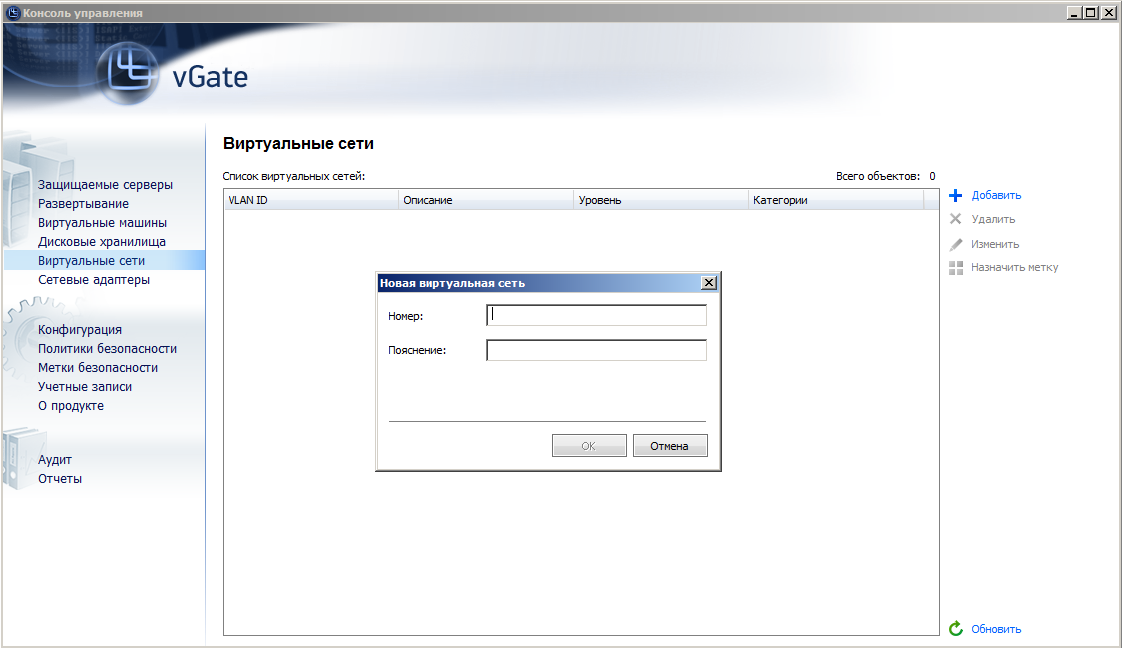Open Защищаемые серверы section

[x=105, y=185]
